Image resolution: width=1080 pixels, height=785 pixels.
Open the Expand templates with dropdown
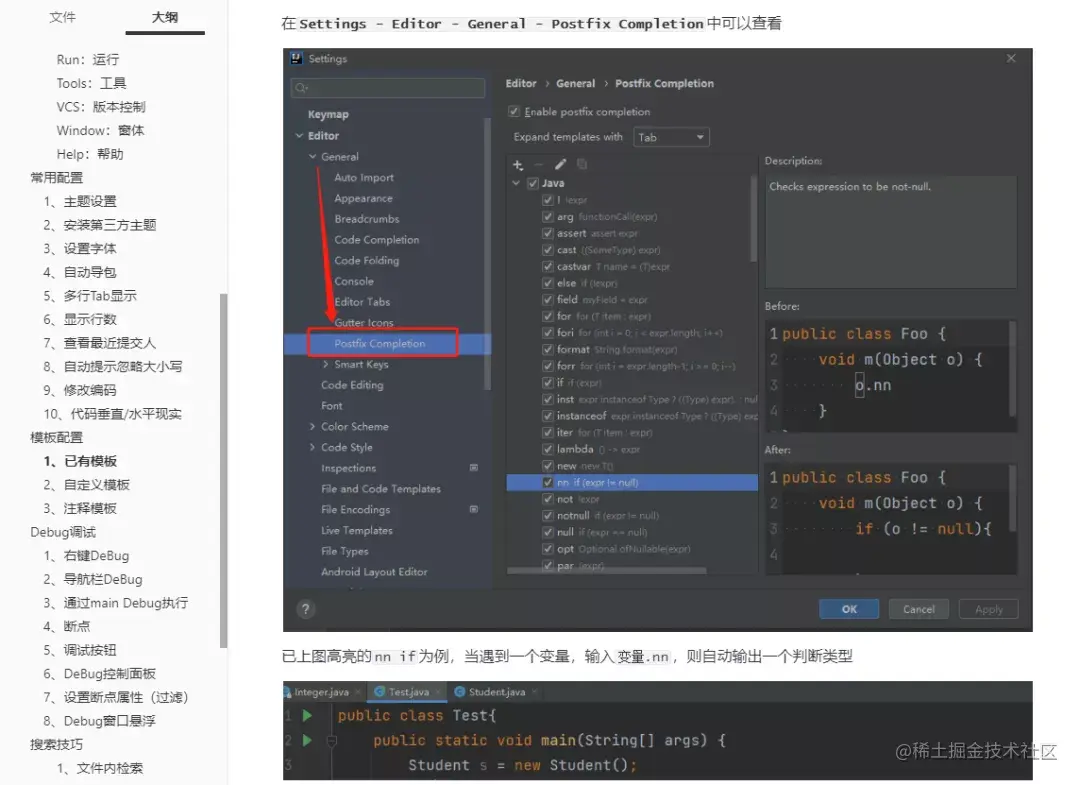point(671,136)
